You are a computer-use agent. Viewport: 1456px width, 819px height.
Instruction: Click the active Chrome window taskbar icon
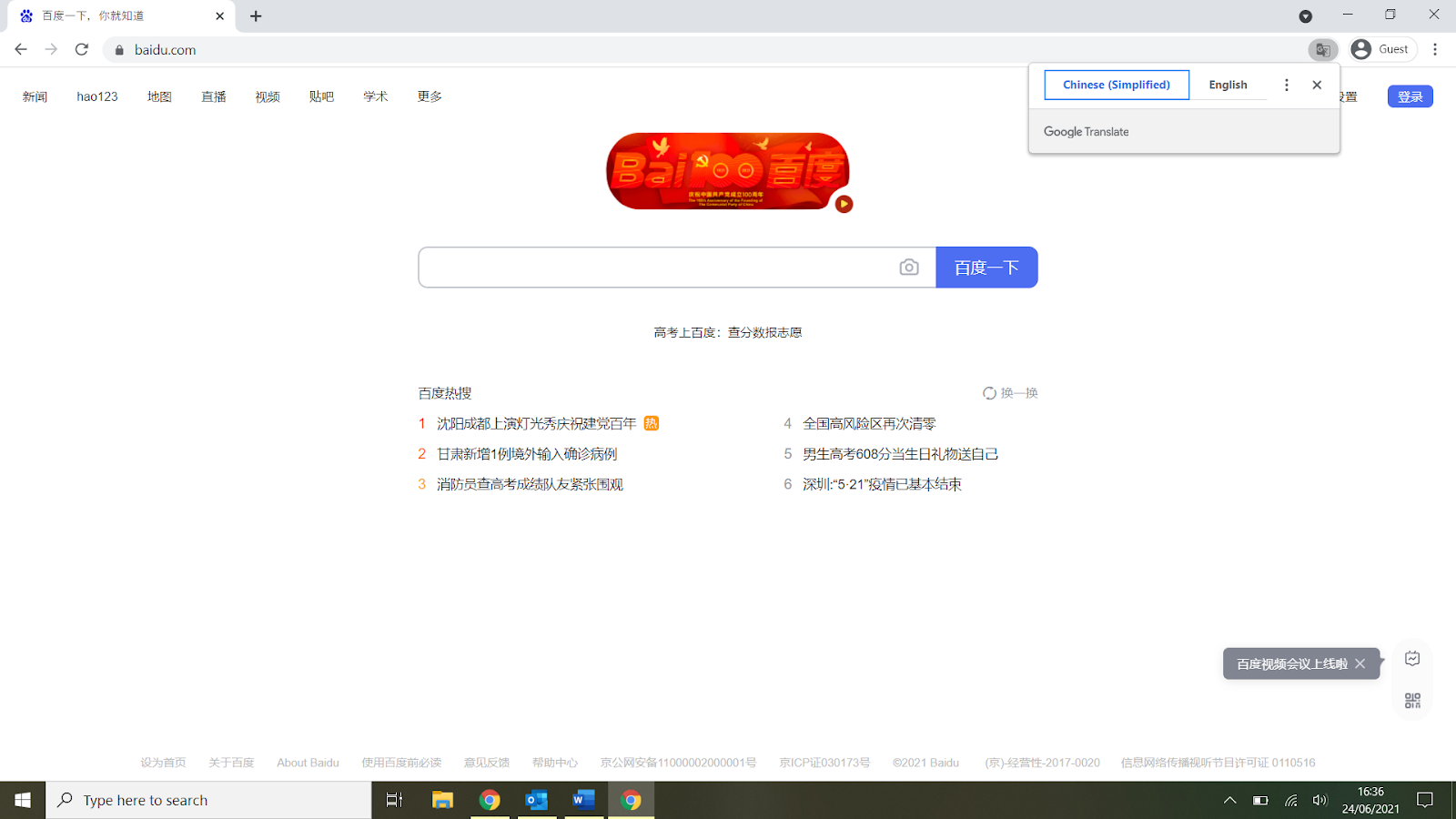pos(632,800)
